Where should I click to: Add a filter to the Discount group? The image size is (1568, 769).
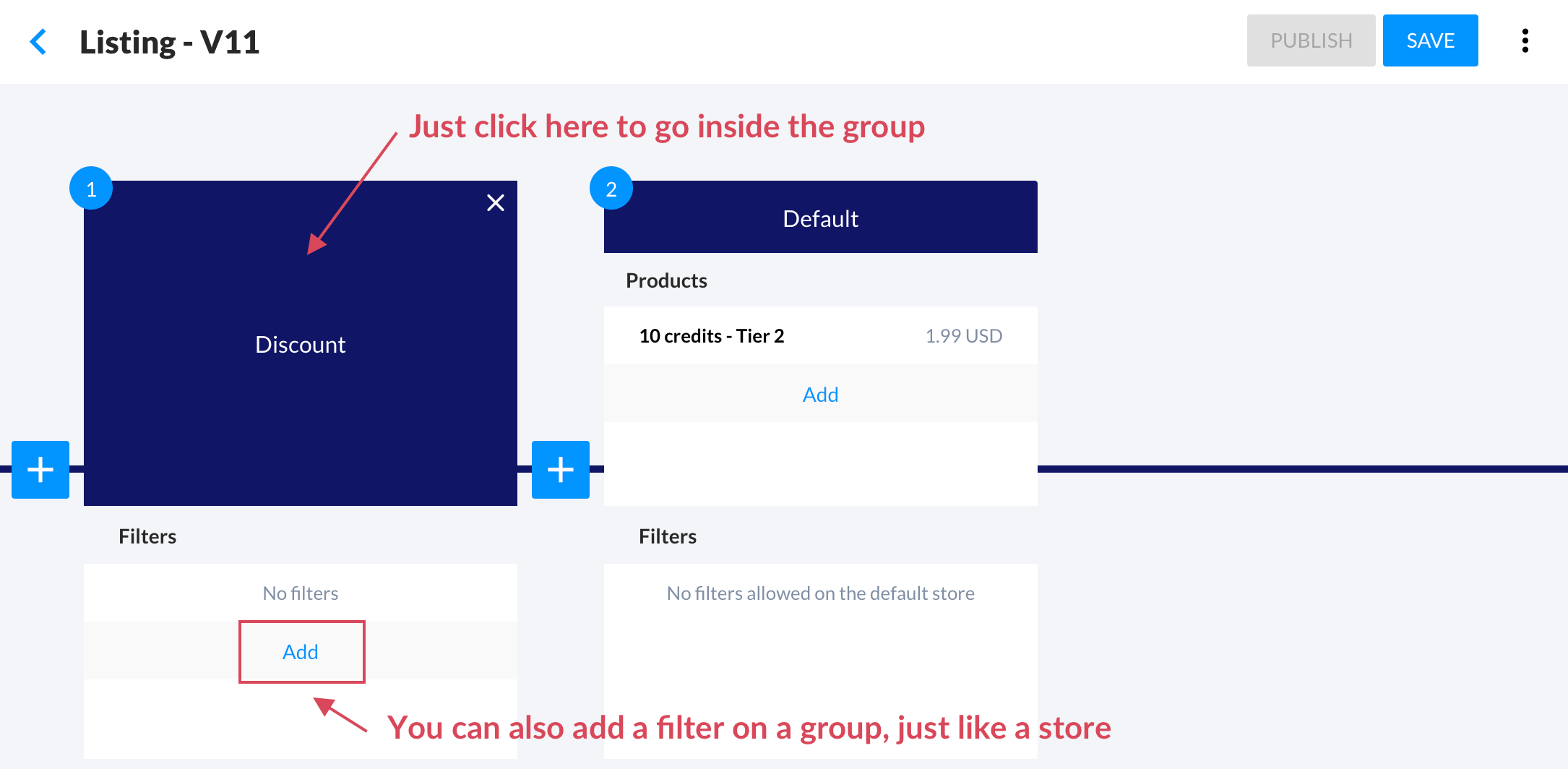pos(301,652)
